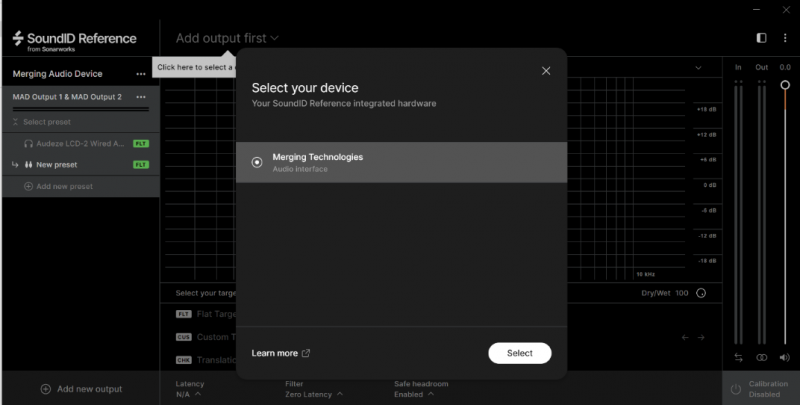Open Merging Audio Device options menu
This screenshot has width=800, height=405.
[x=141, y=74]
